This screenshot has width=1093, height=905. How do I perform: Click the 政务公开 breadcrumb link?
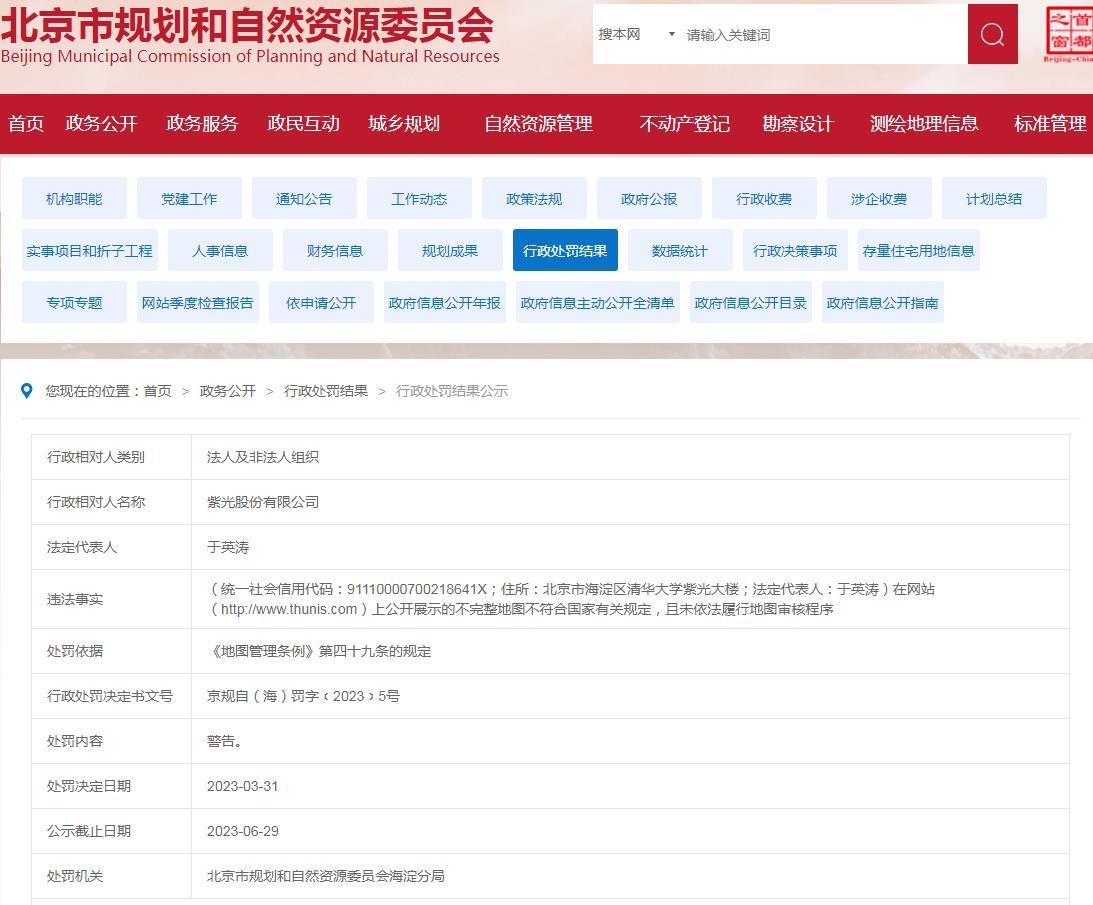227,391
